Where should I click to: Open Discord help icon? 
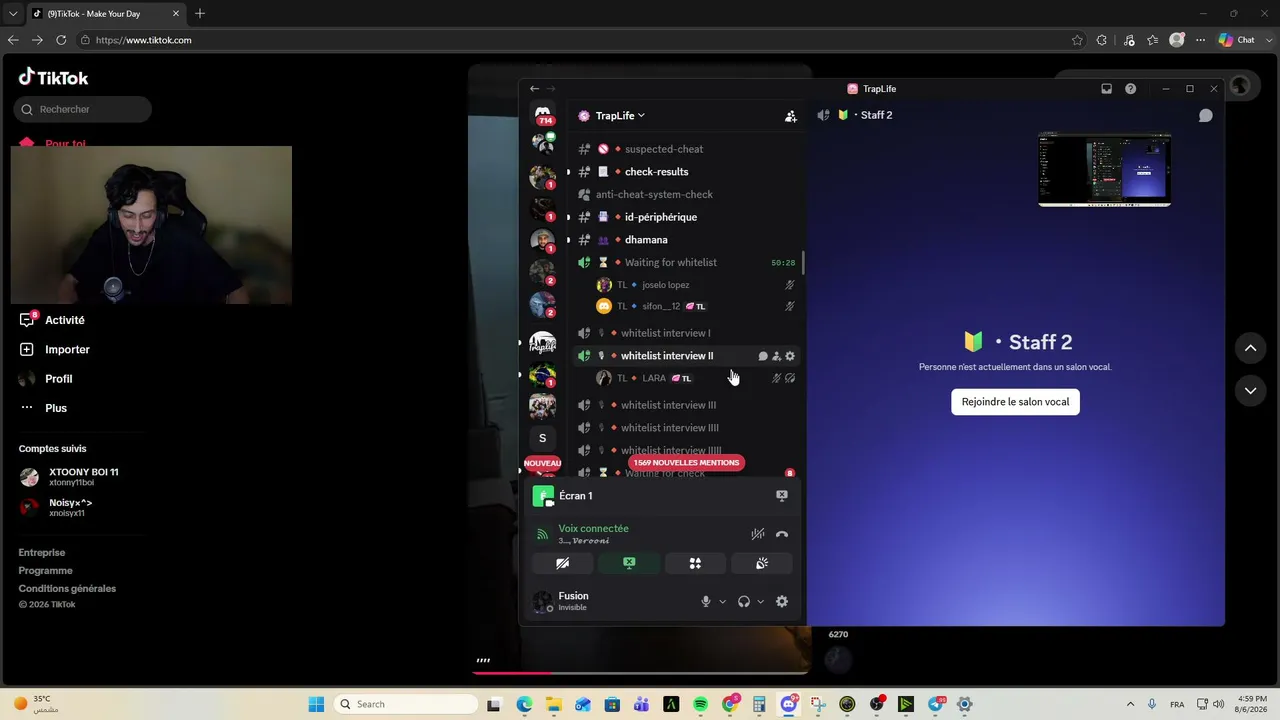click(1131, 89)
